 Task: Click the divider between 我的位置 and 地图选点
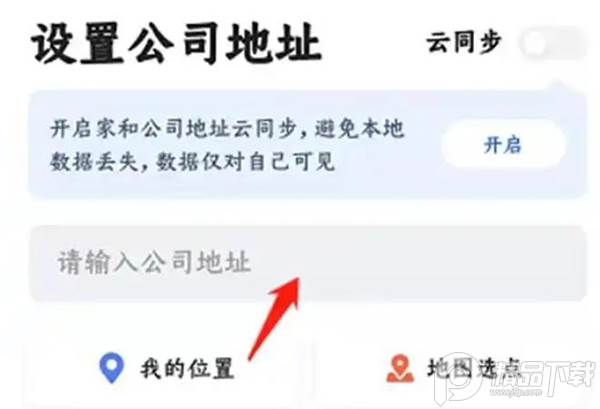pyautogui.click(x=313, y=370)
